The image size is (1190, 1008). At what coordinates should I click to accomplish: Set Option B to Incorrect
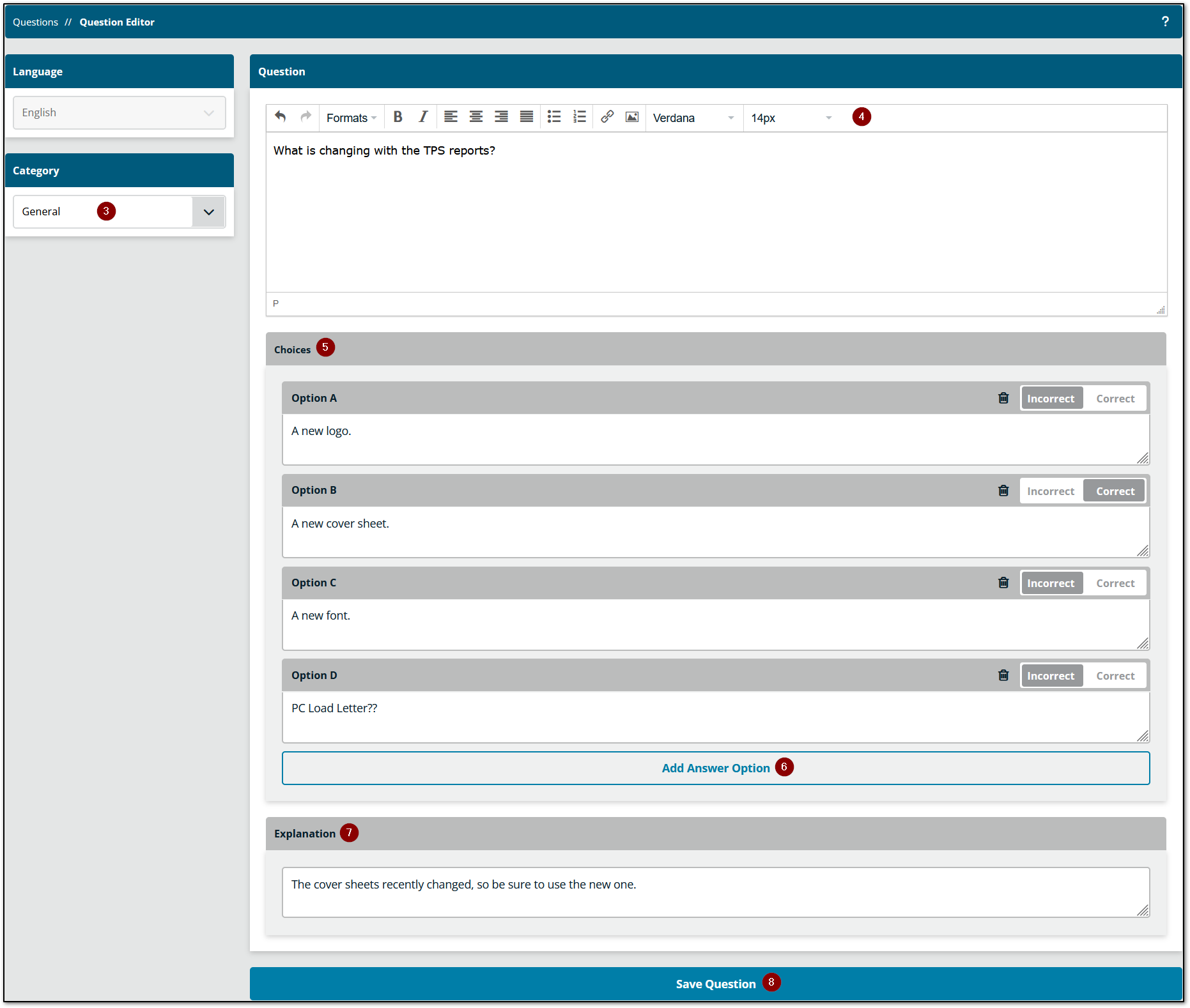(1051, 491)
